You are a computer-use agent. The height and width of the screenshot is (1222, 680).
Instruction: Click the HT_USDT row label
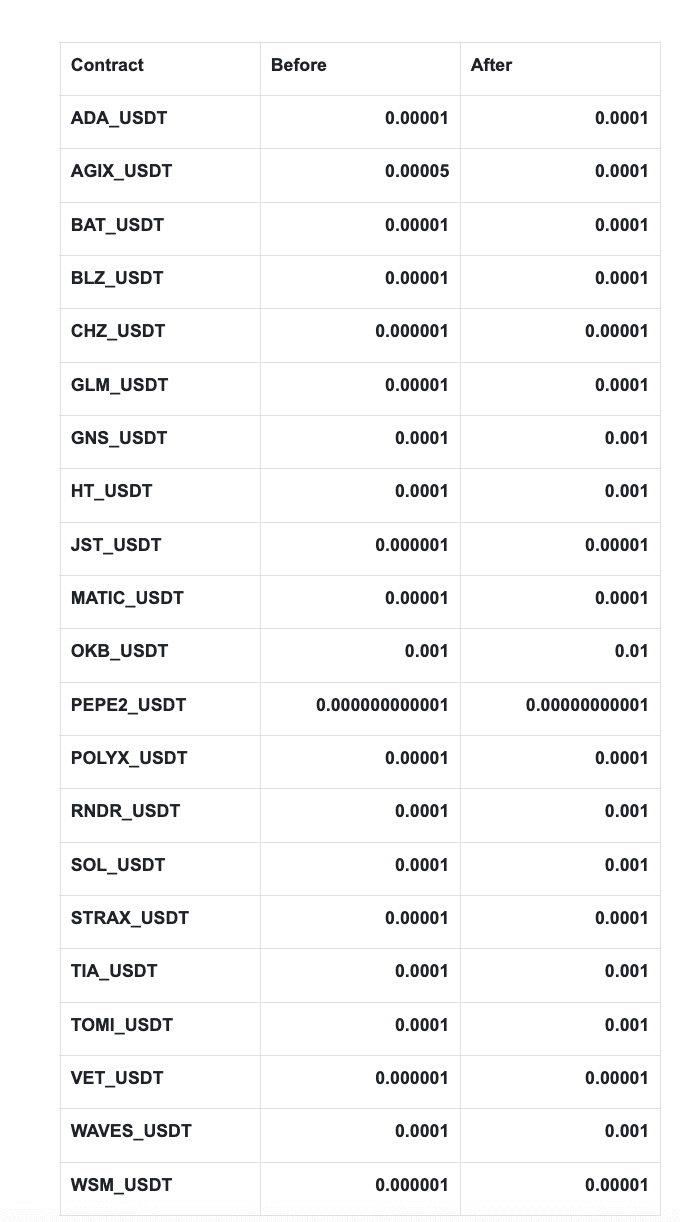[111, 491]
